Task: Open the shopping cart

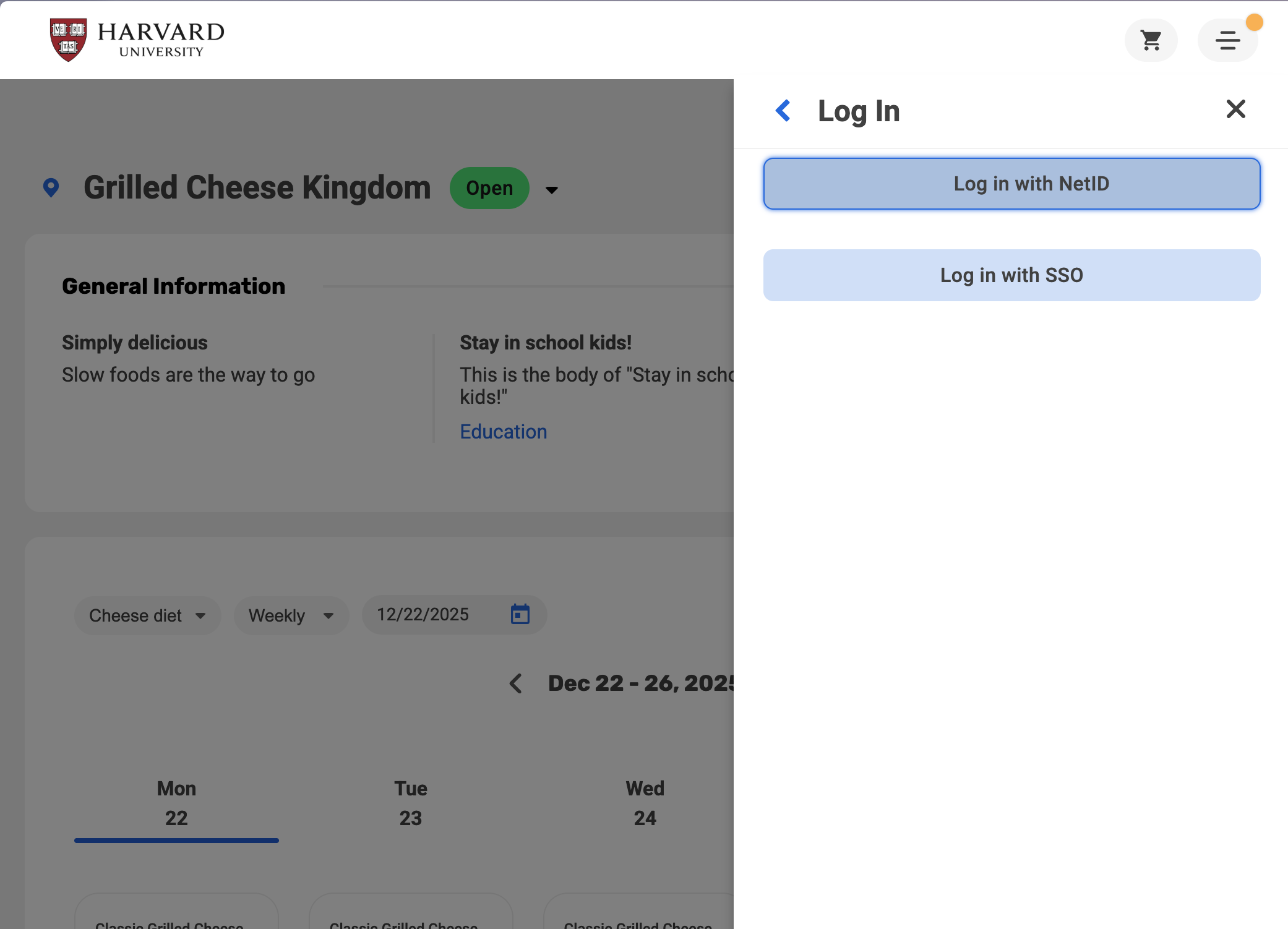Action: coord(1151,41)
